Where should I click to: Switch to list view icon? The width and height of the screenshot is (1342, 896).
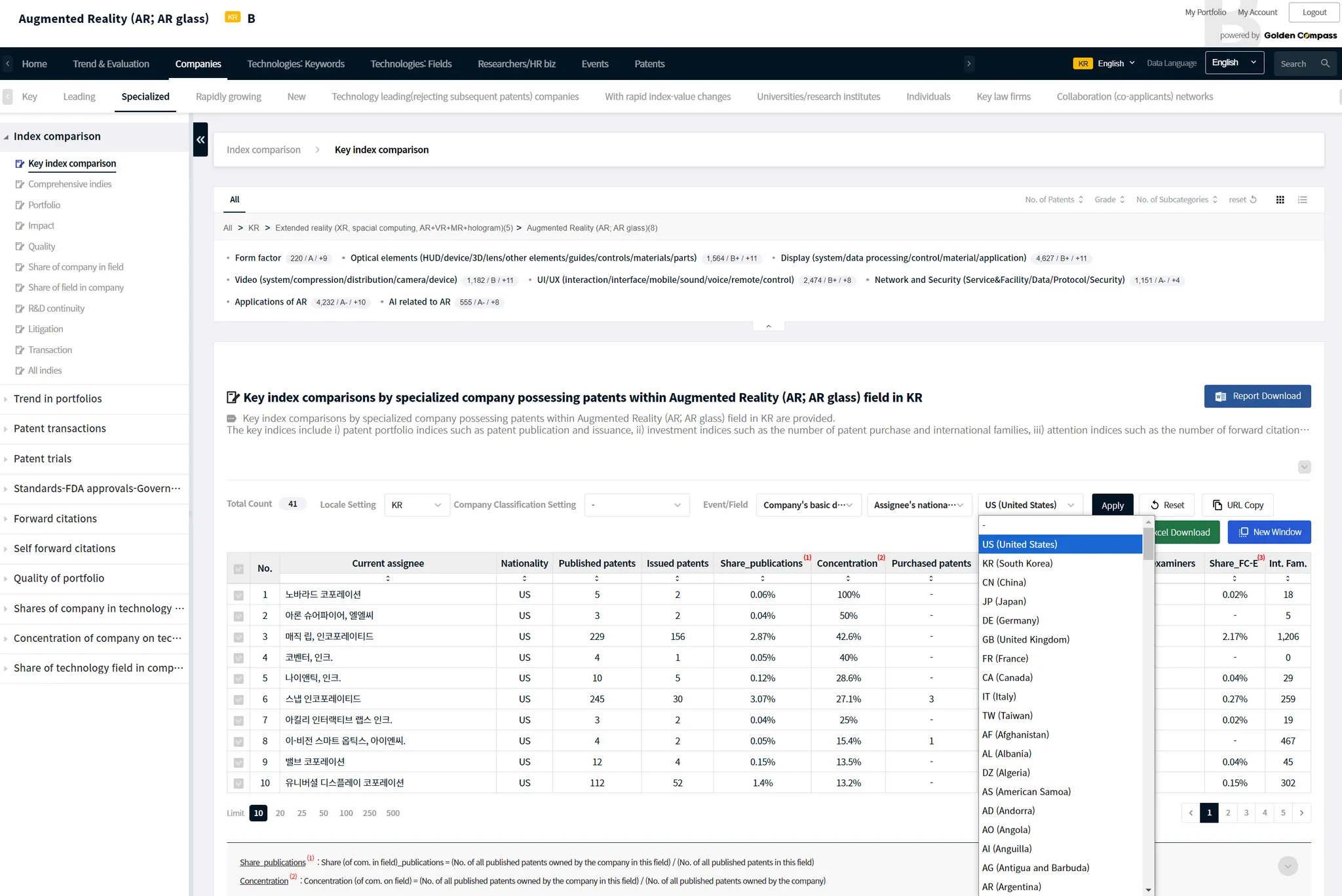pyautogui.click(x=1303, y=200)
